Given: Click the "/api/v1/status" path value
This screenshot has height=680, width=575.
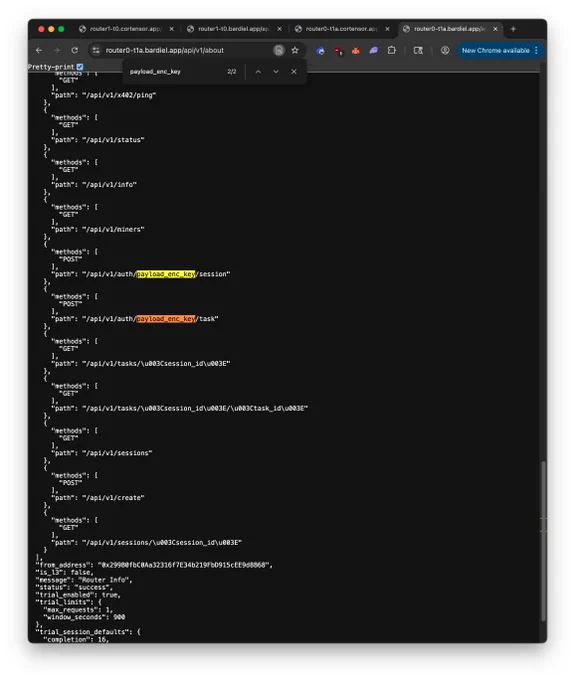Looking at the screenshot, I should [x=113, y=140].
